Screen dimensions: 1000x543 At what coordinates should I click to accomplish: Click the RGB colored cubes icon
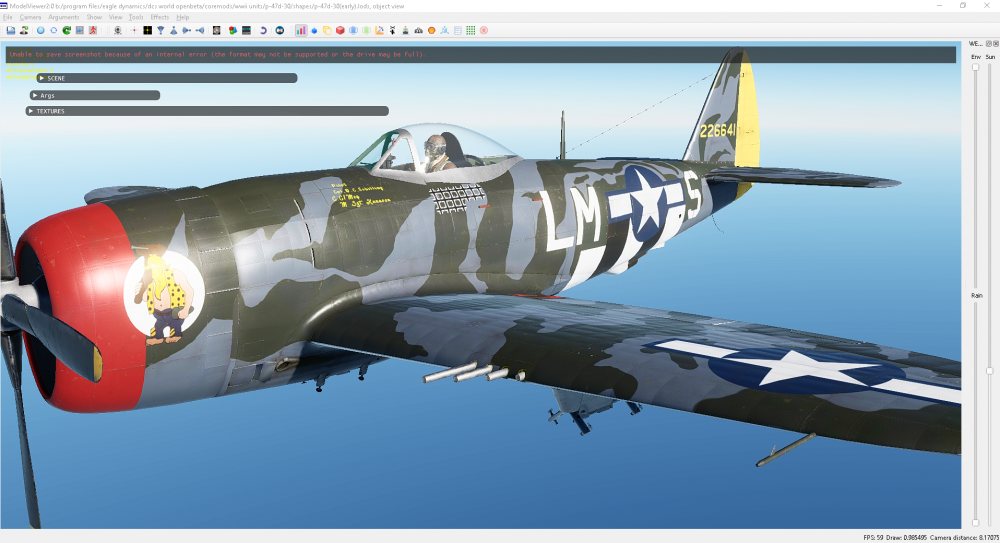coord(233,30)
